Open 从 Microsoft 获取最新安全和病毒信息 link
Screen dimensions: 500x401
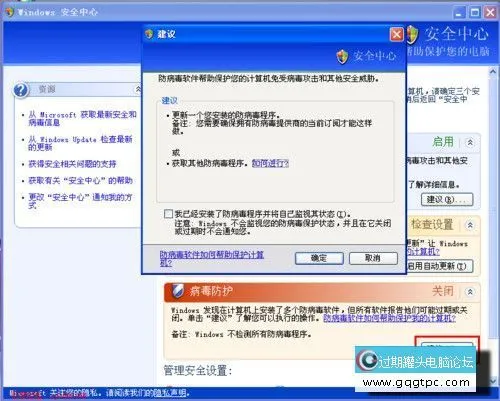click(x=82, y=119)
